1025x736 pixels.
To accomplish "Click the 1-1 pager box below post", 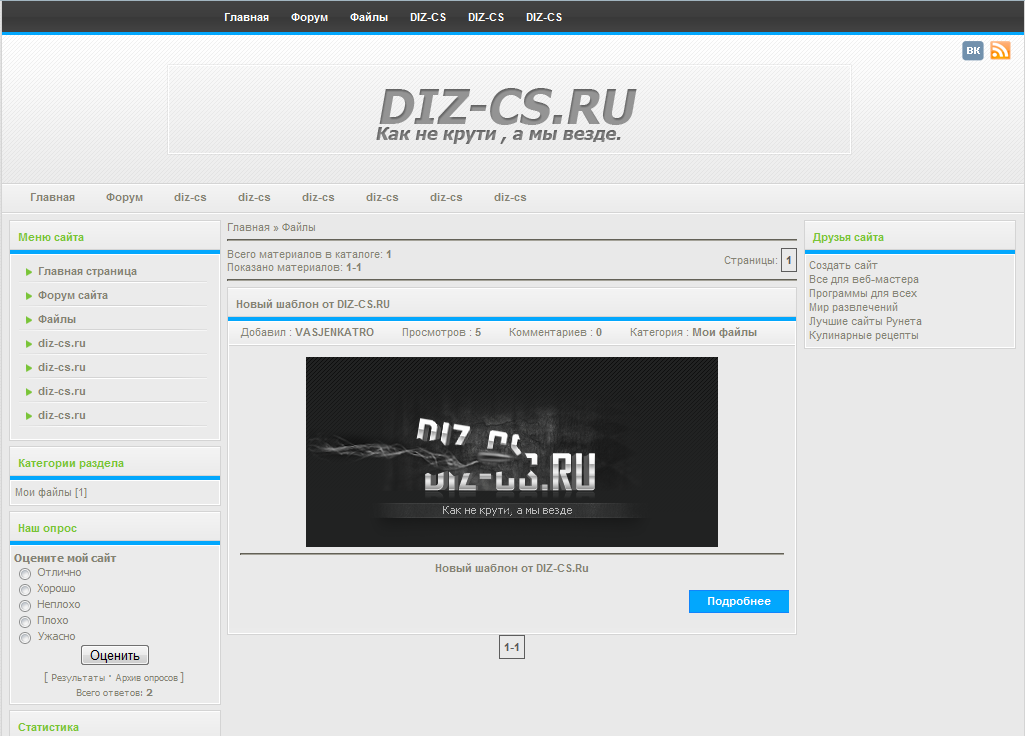I will click(x=512, y=647).
